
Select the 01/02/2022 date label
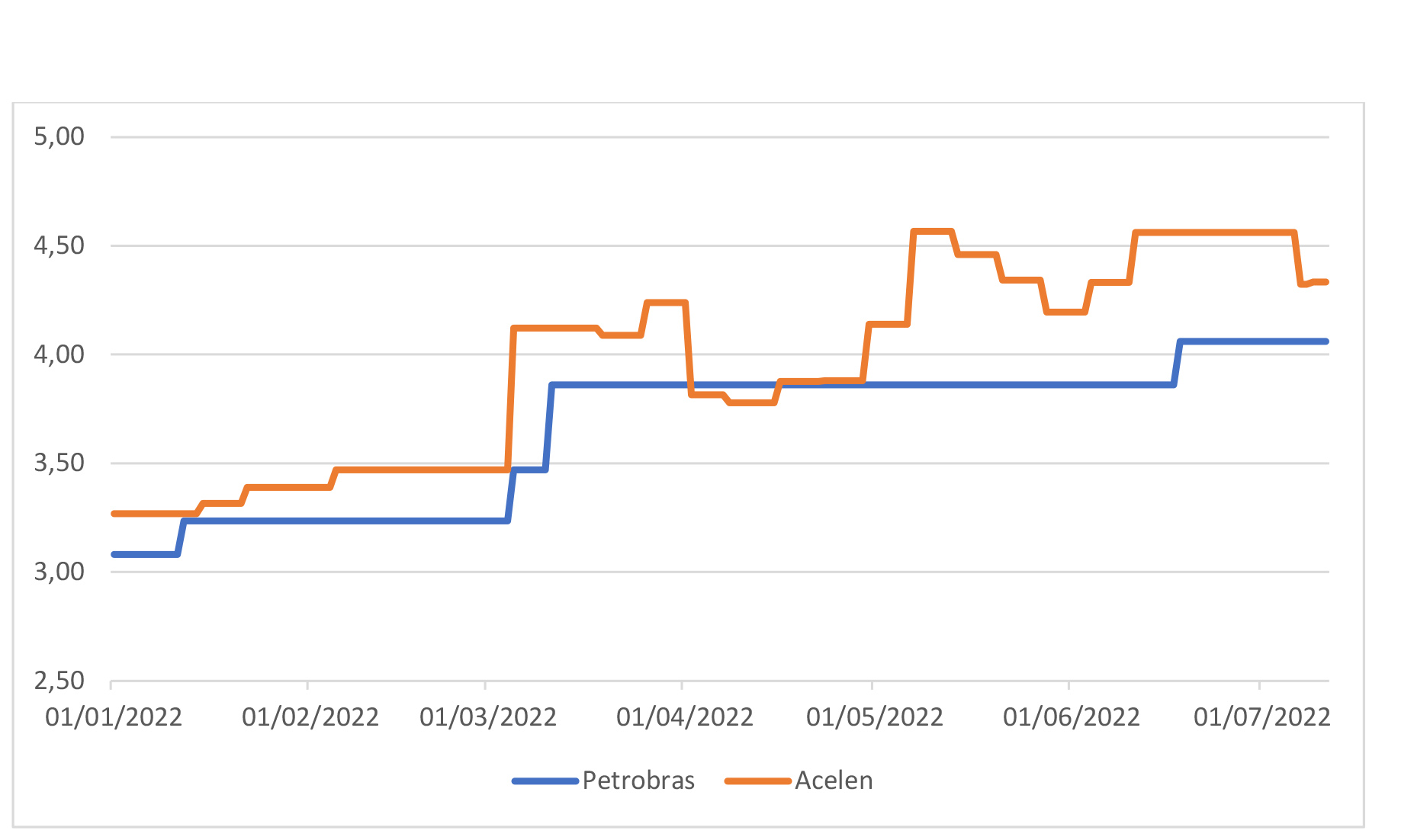(310, 717)
